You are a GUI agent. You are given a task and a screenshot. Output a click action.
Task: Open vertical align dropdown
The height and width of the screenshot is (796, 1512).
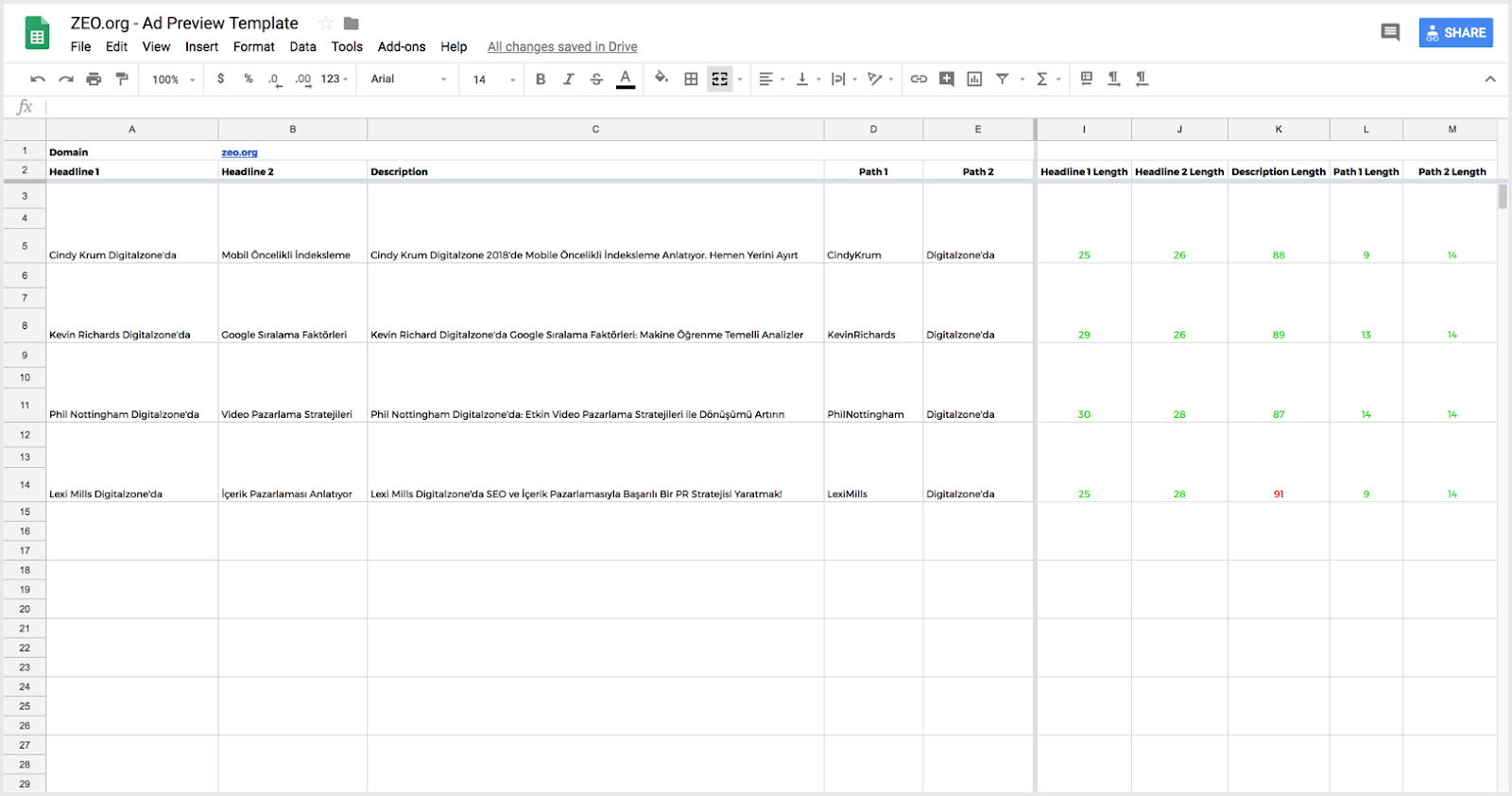(x=808, y=79)
